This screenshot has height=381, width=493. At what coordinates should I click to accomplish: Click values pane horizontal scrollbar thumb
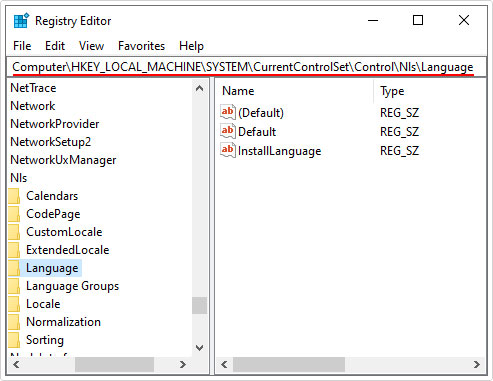click(x=289, y=364)
